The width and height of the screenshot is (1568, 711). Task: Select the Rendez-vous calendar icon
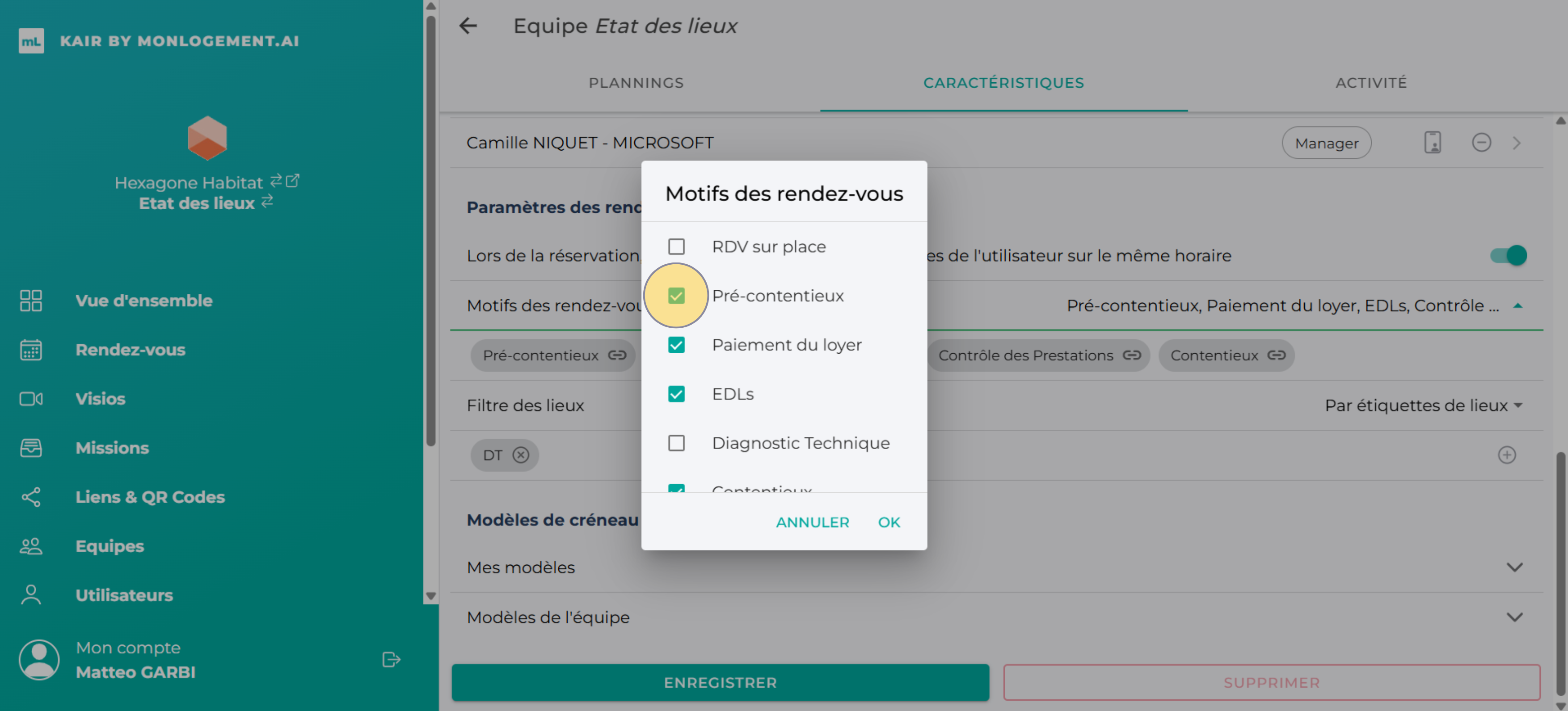point(30,349)
